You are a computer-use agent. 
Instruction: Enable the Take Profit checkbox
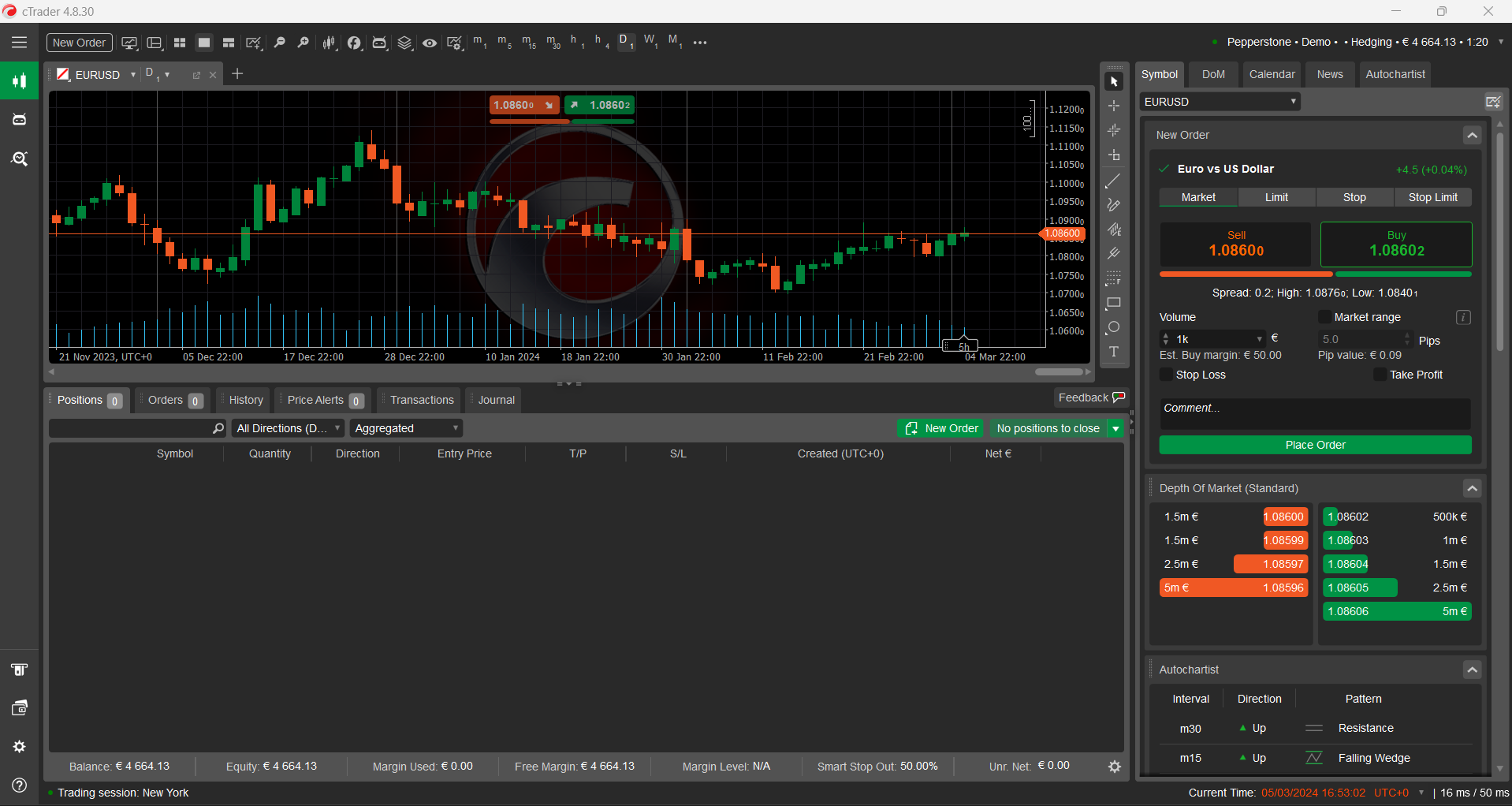pos(1380,375)
